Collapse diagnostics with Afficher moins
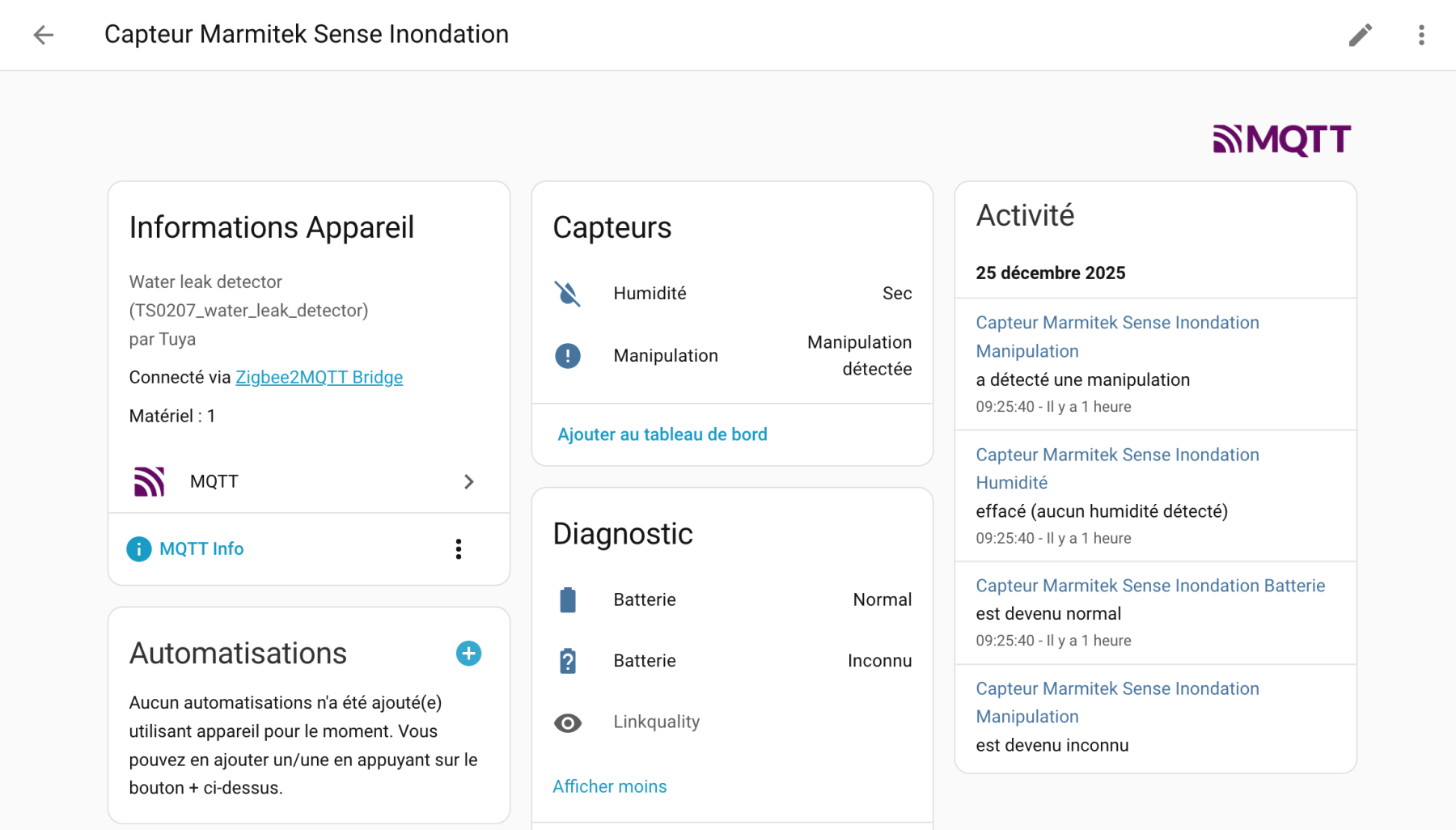 point(609,786)
